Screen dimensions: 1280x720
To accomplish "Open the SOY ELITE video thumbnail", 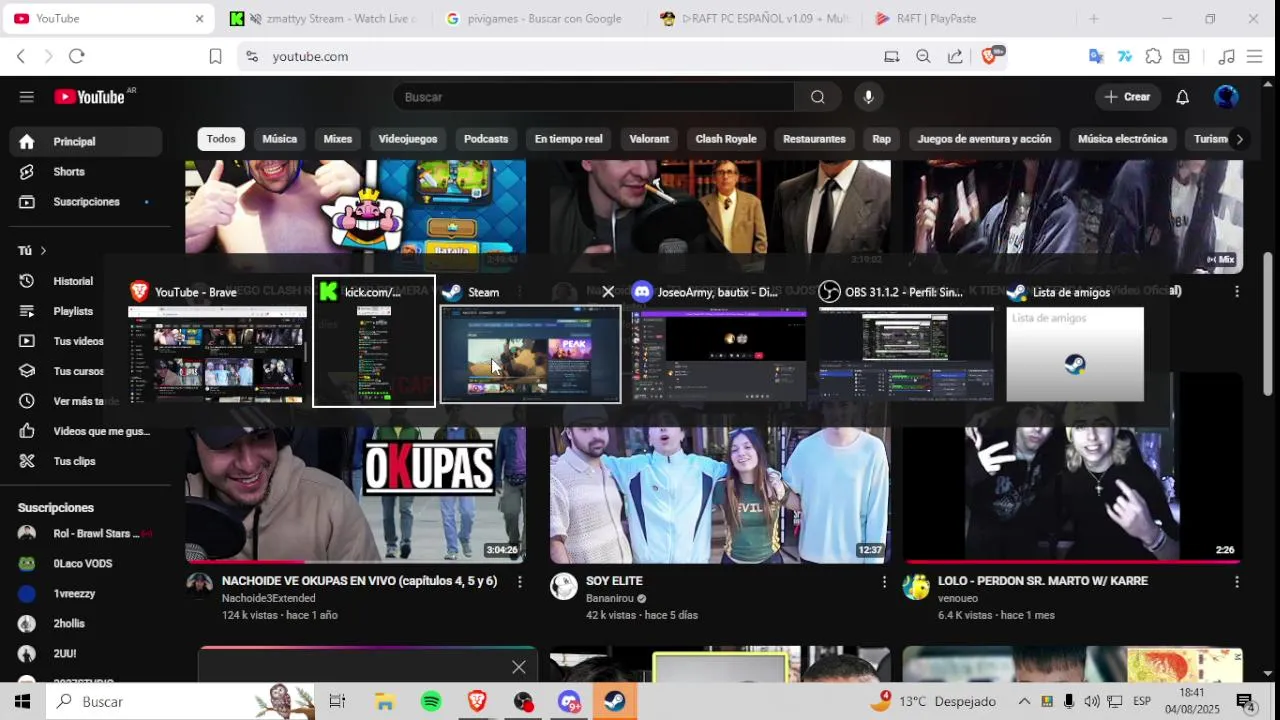I will pos(720,468).
